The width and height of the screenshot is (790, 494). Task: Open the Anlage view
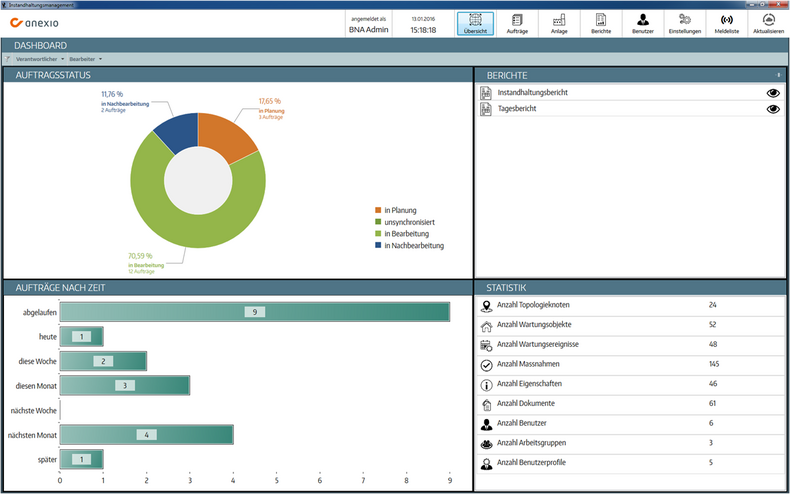point(558,23)
